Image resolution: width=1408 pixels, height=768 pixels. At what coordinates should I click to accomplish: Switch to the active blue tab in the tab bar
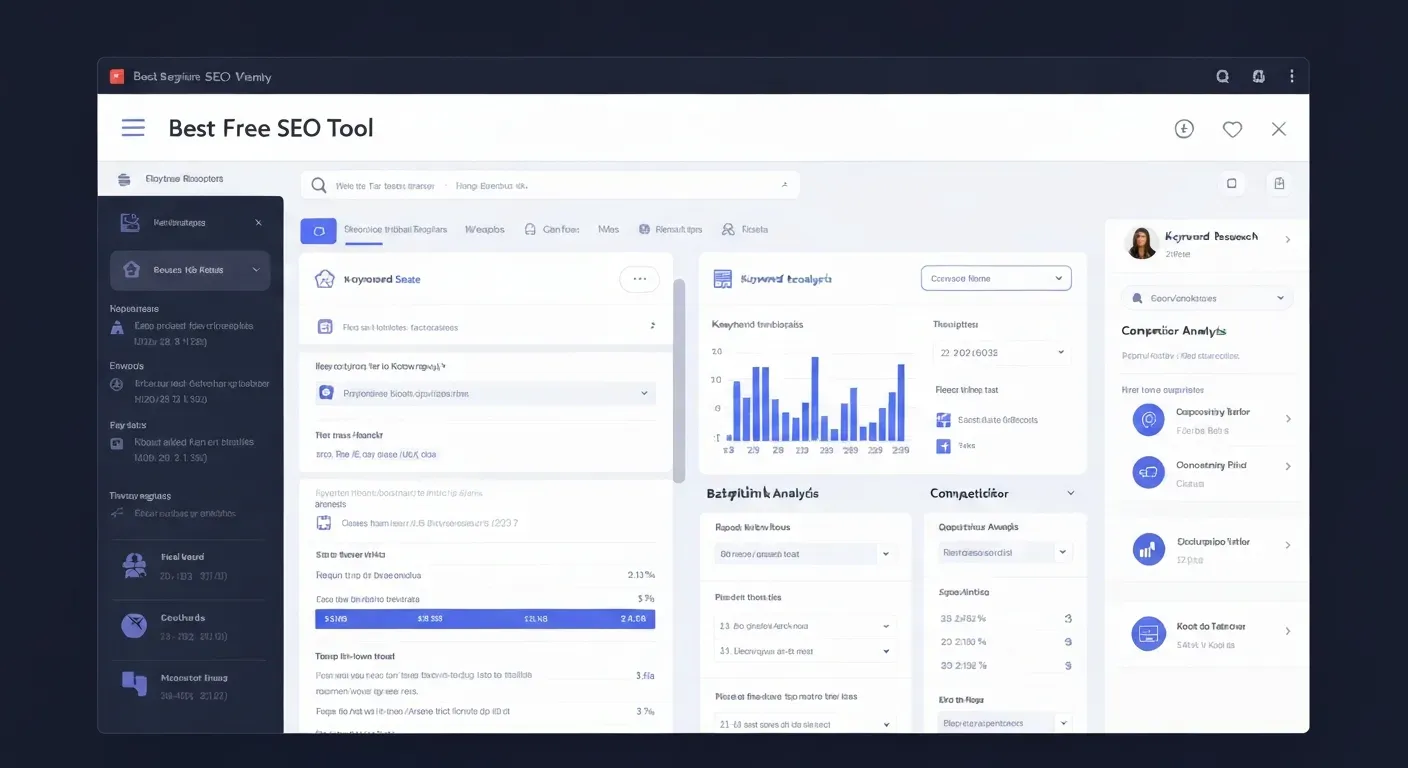tap(318, 230)
